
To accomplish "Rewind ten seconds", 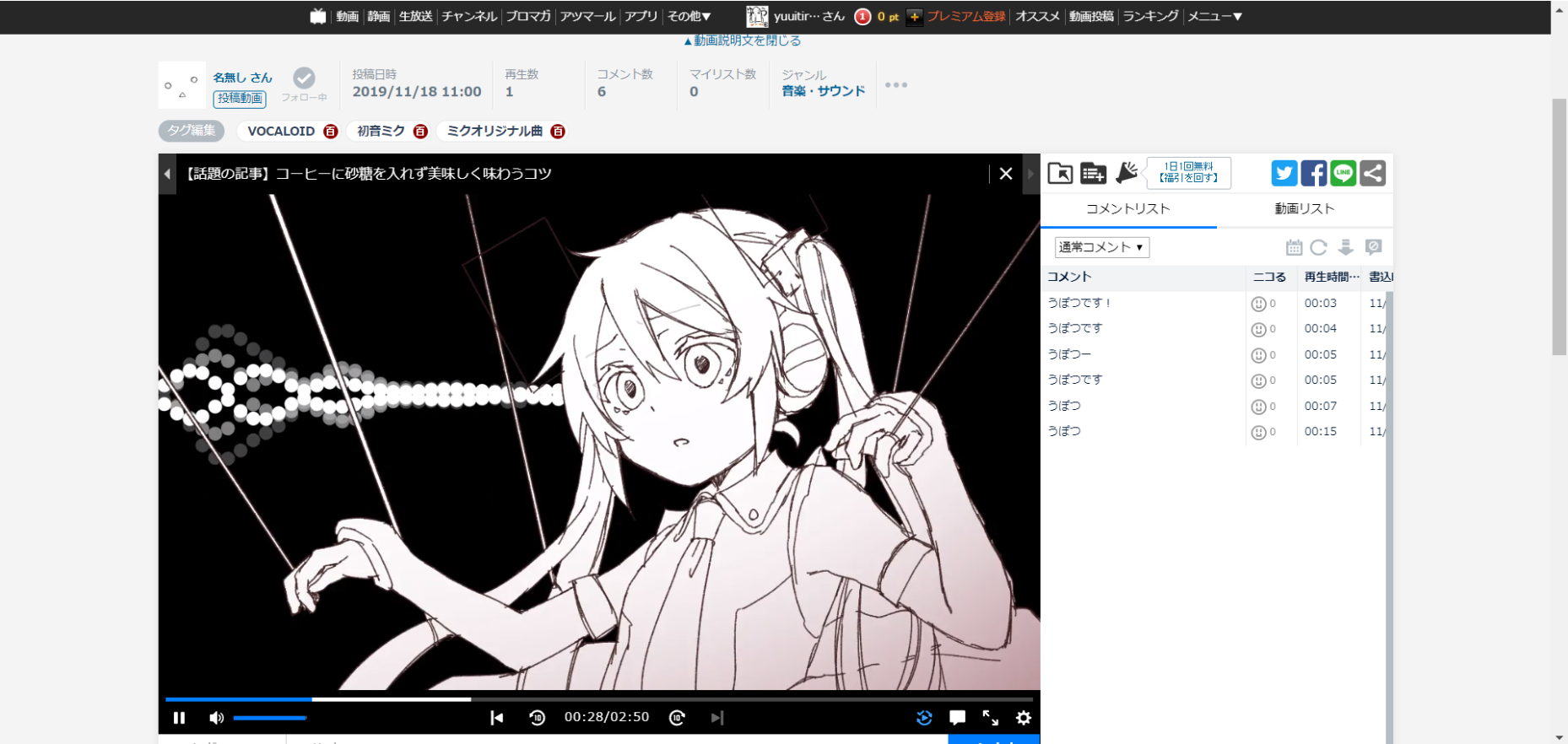I will pyautogui.click(x=537, y=718).
